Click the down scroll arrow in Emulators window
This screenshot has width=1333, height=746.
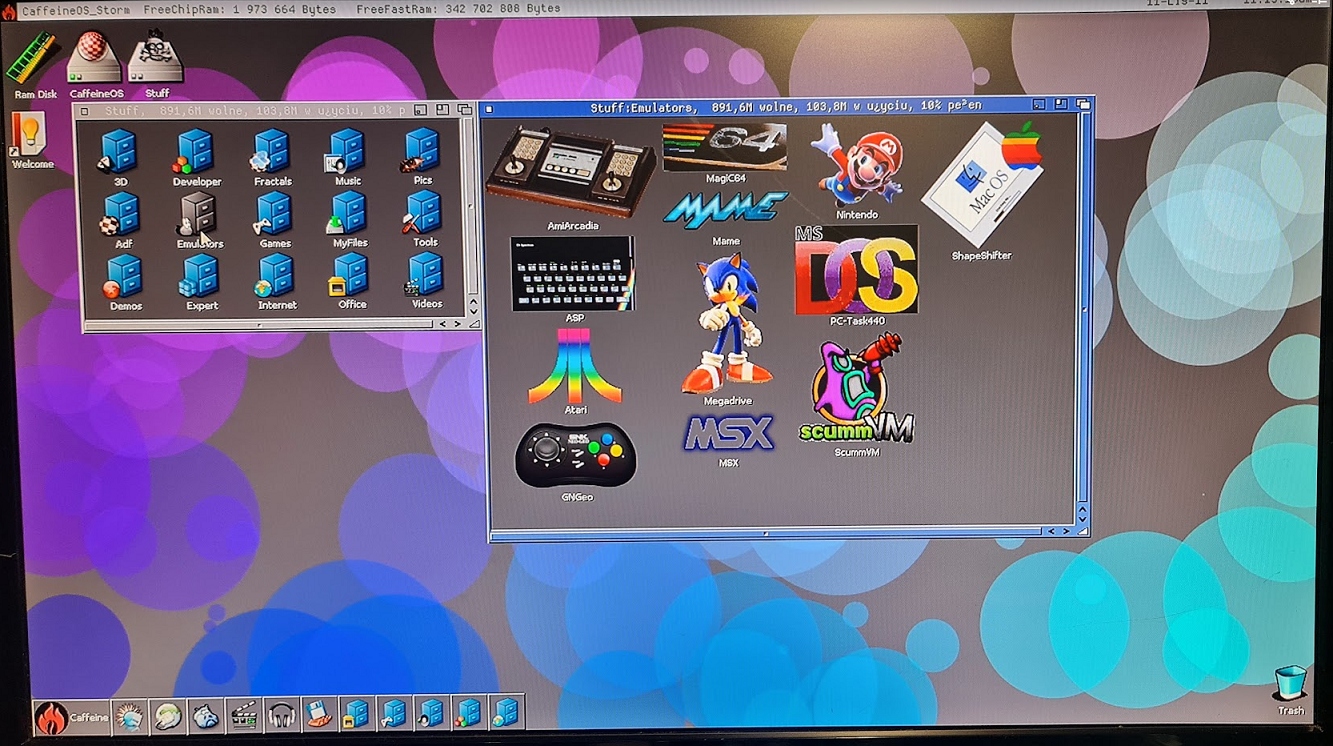[x=1082, y=520]
